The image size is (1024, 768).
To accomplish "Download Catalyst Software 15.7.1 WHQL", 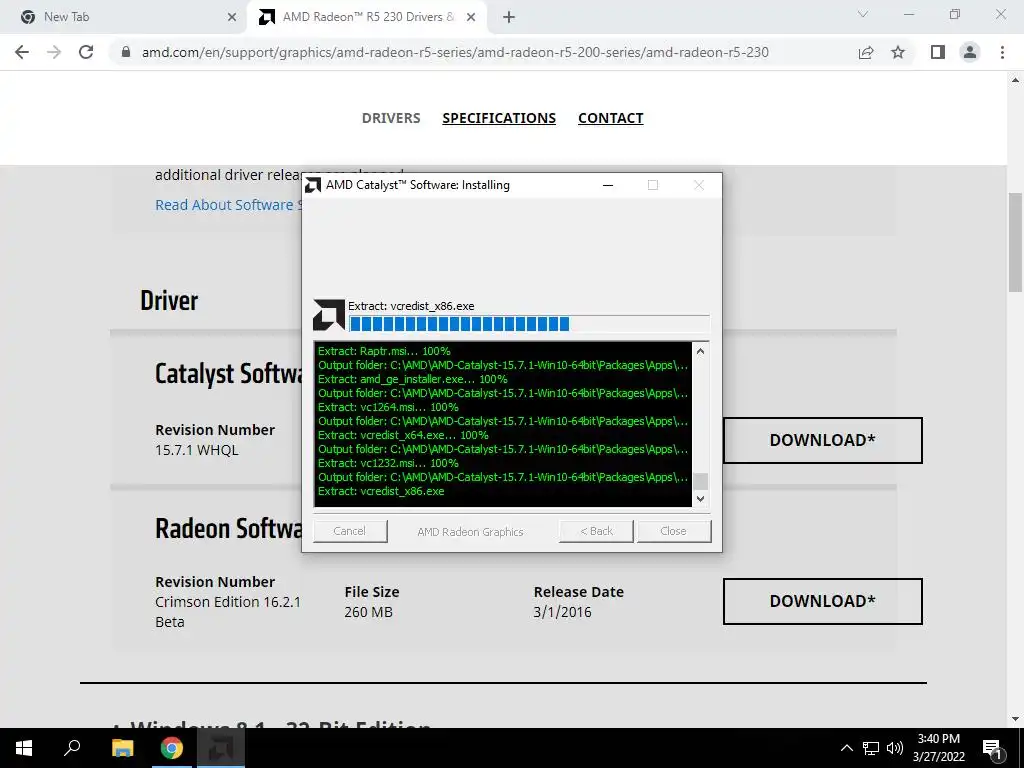I will 822,440.
